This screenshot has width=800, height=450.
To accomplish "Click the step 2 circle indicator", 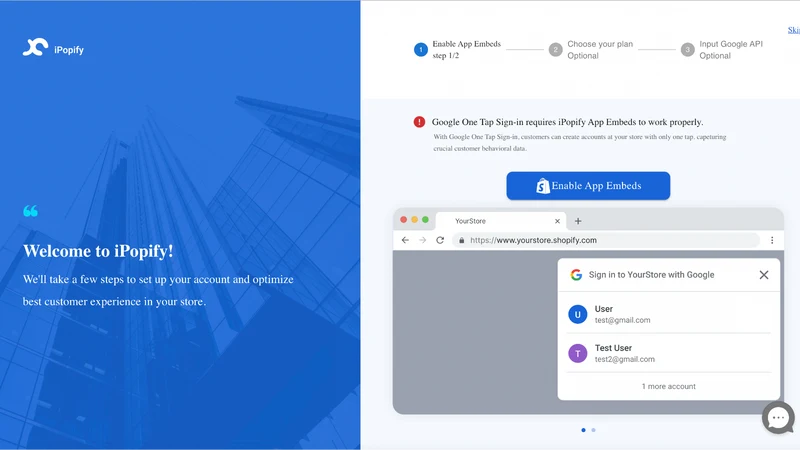I will (556, 49).
